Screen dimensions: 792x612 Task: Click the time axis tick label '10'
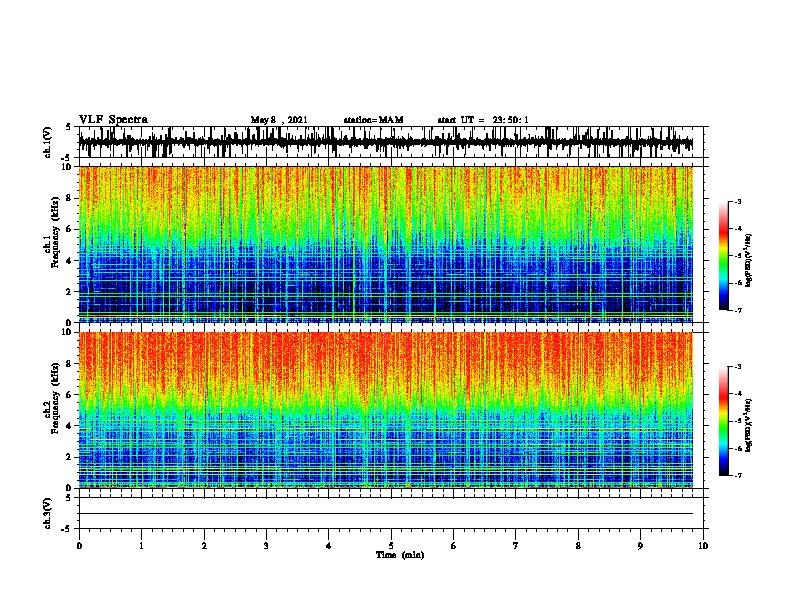pyautogui.click(x=703, y=546)
